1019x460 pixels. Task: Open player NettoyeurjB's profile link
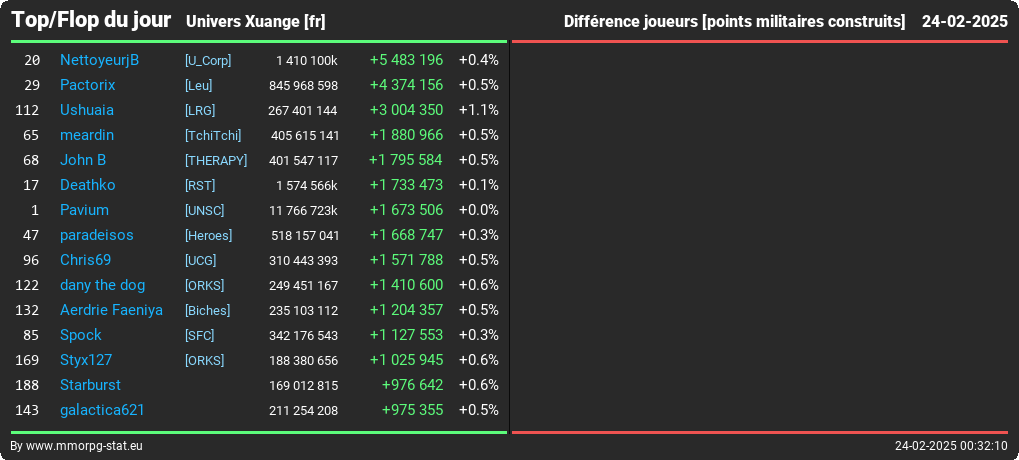pos(99,60)
